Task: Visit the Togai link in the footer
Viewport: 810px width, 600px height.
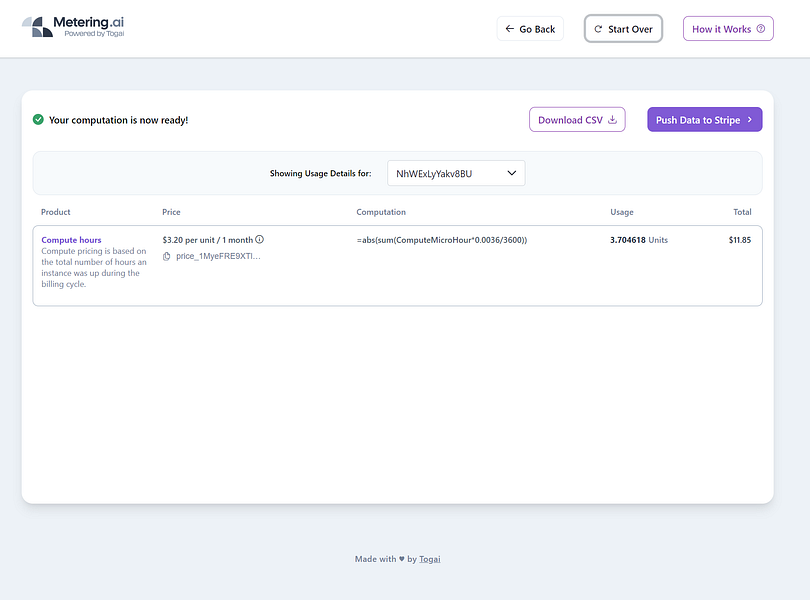Action: click(429, 559)
